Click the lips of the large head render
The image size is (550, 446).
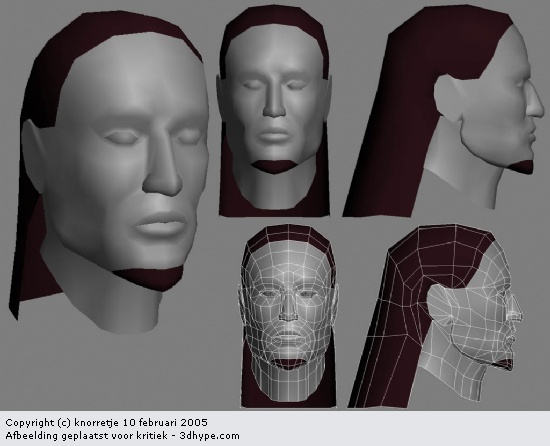(161, 224)
